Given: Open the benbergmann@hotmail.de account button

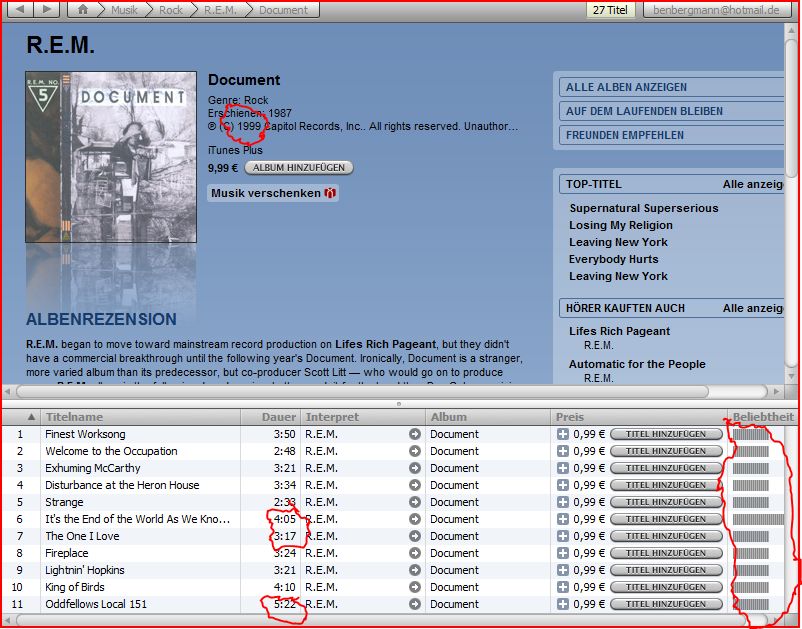Looking at the screenshot, I should (717, 10).
